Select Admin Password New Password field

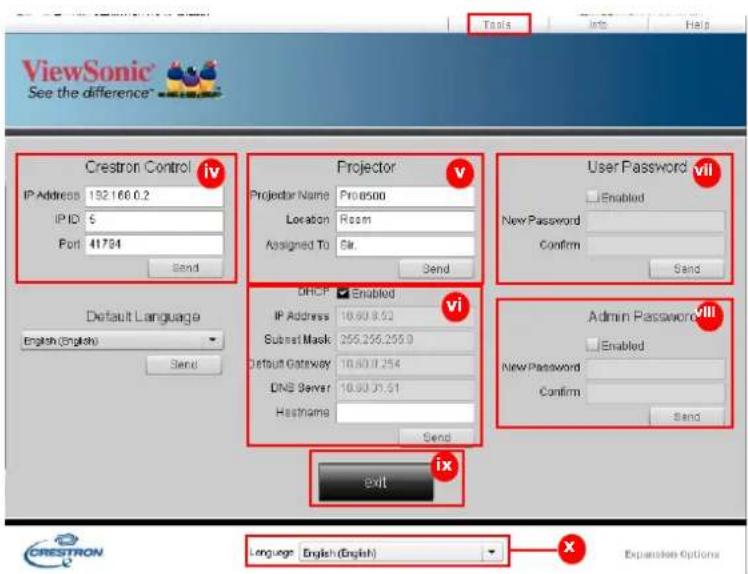(x=656, y=368)
